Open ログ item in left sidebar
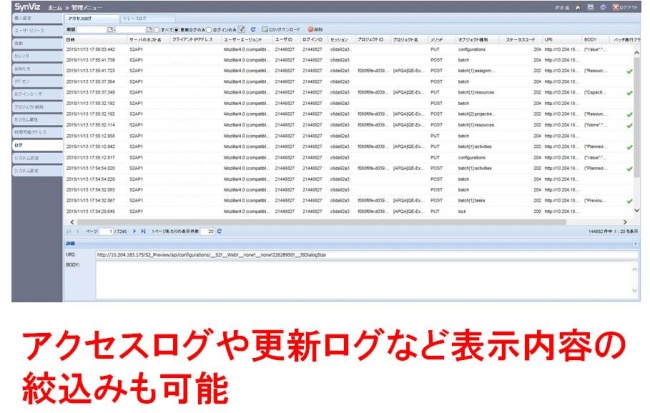This screenshot has height=413, width=650. pyautogui.click(x=30, y=145)
